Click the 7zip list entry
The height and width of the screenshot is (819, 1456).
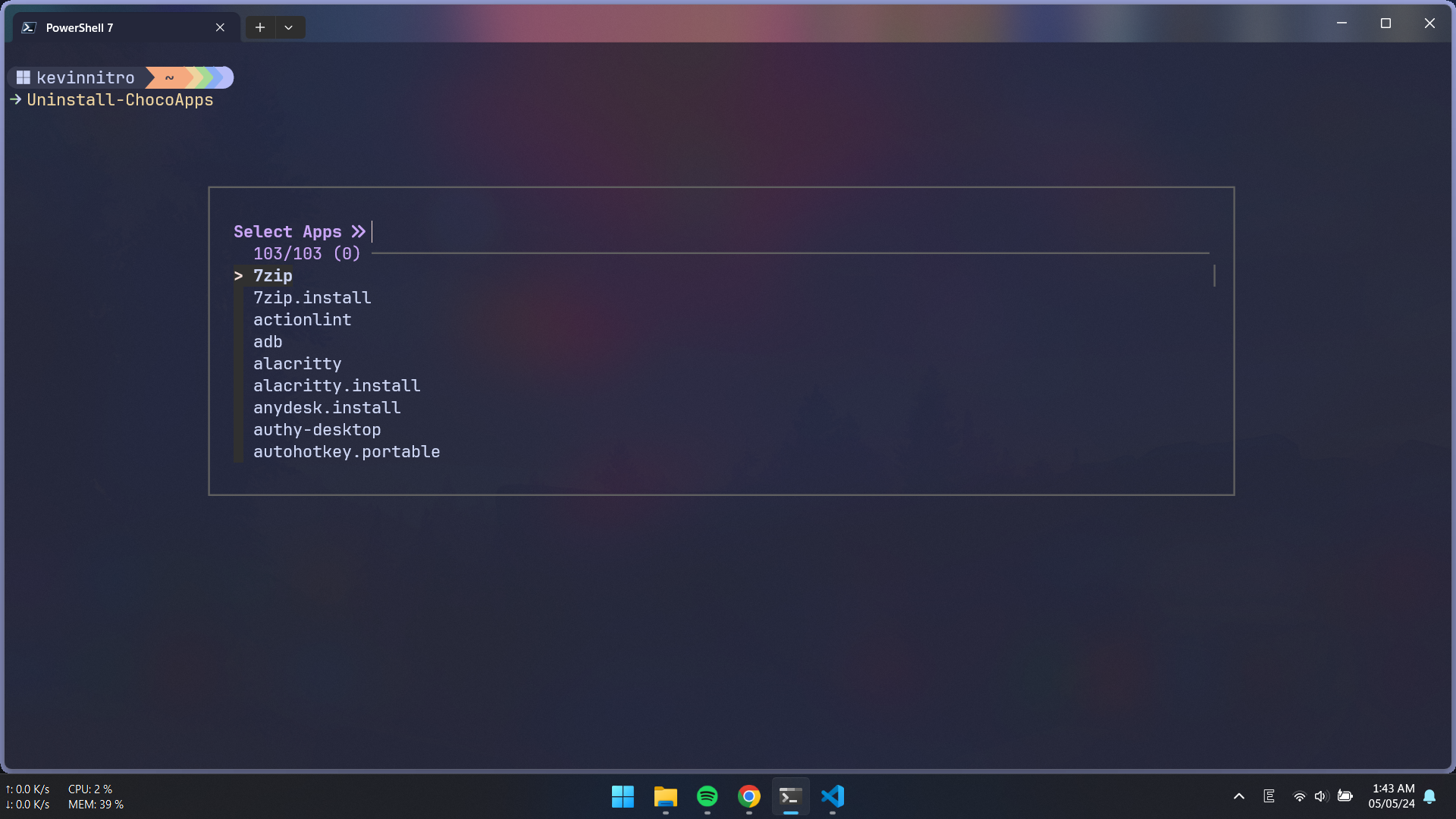(273, 276)
